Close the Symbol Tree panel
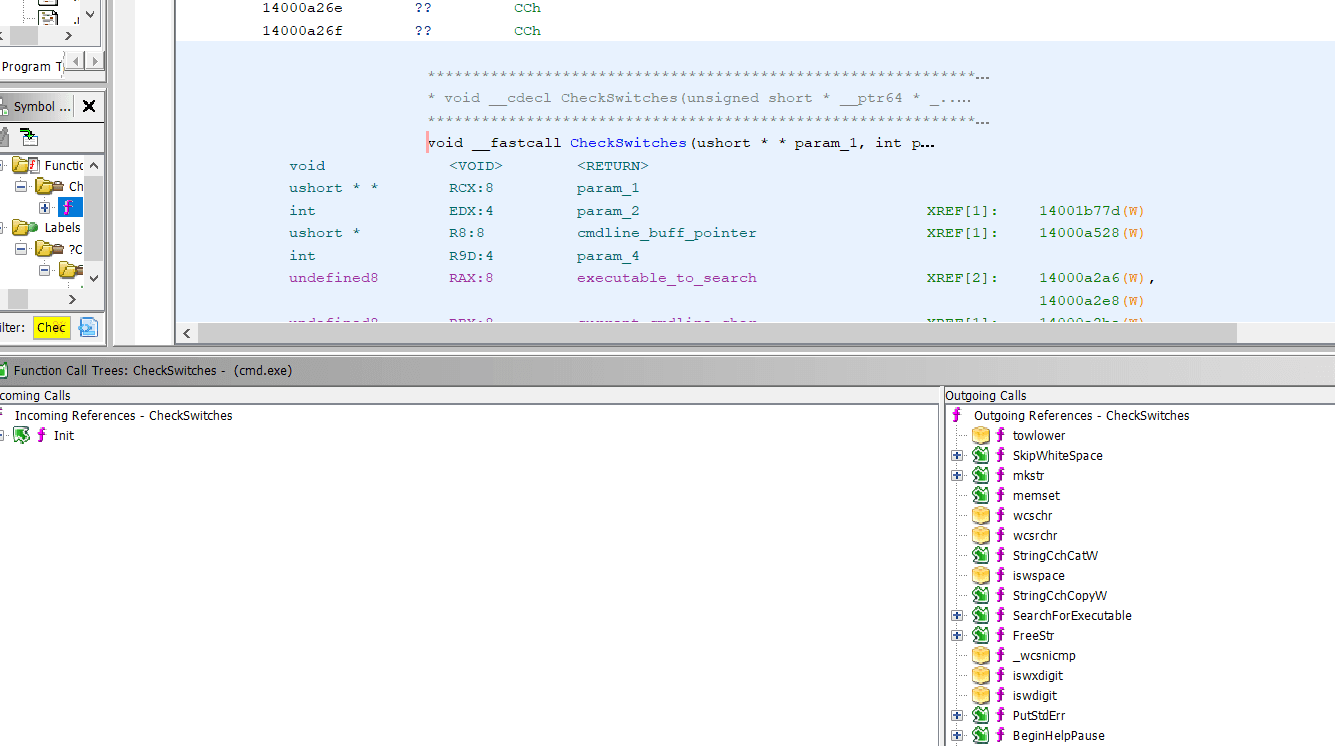The height and width of the screenshot is (746, 1335). point(88,106)
